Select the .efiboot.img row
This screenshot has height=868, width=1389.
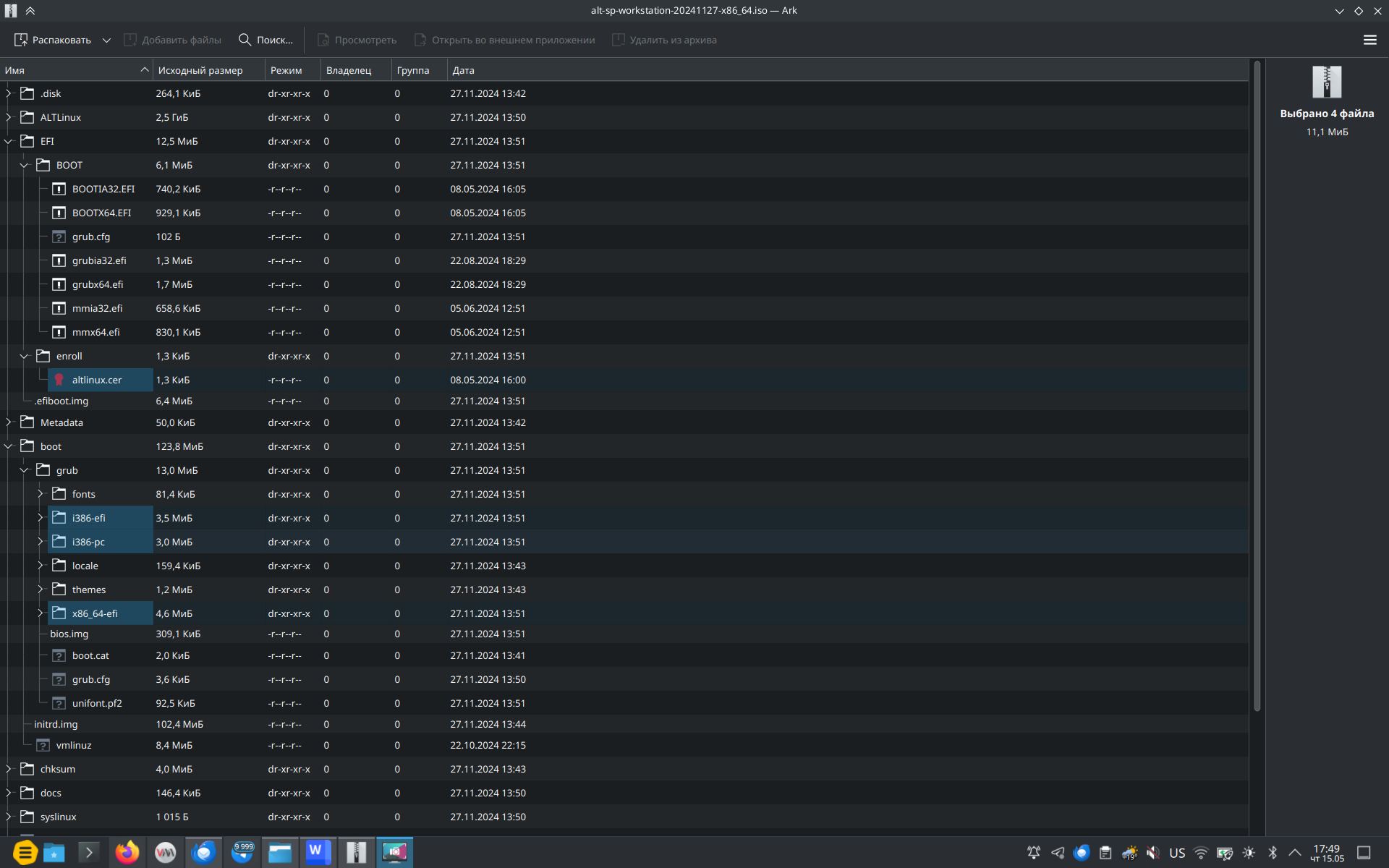click(x=624, y=401)
